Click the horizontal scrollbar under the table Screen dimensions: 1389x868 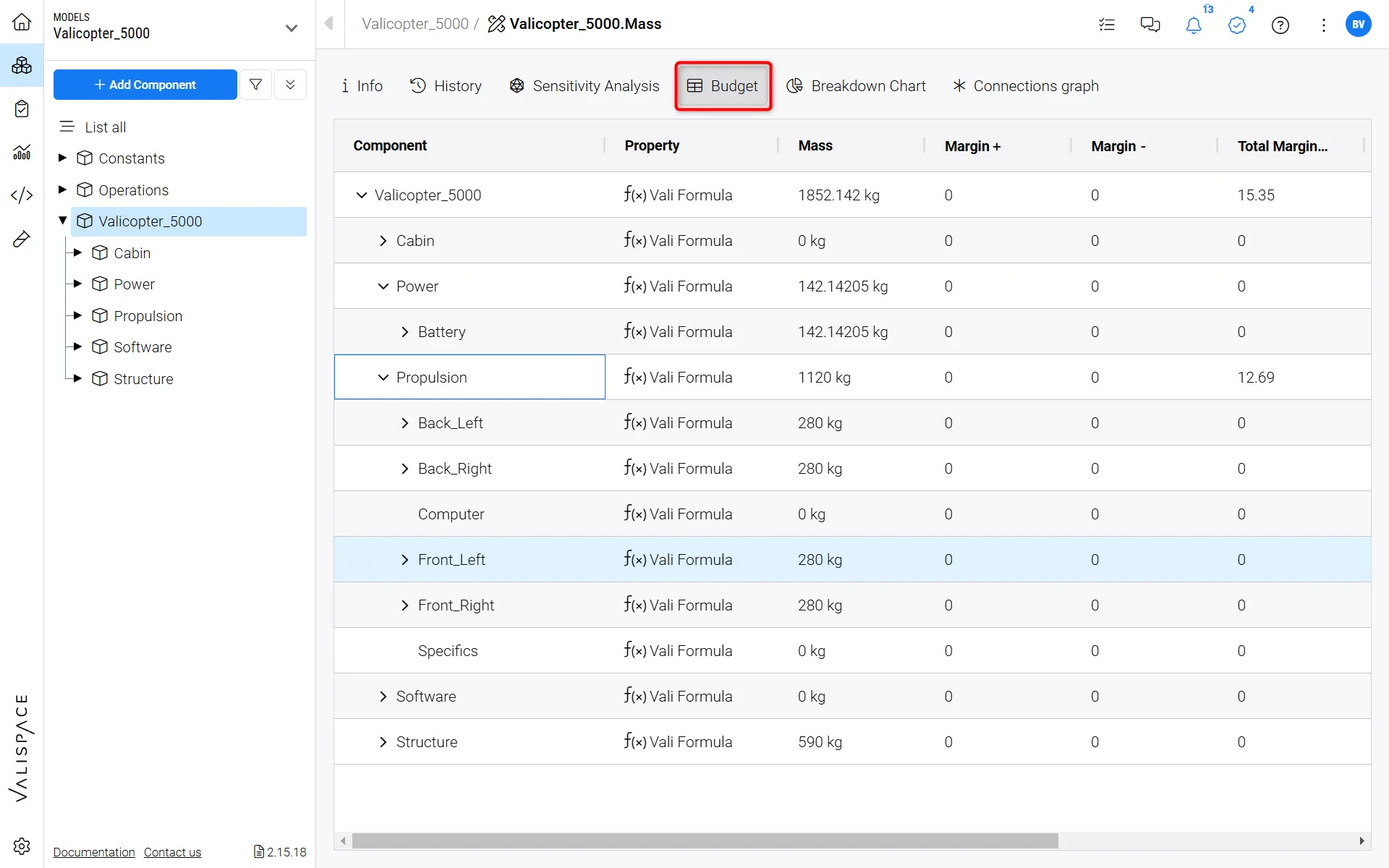click(x=705, y=841)
